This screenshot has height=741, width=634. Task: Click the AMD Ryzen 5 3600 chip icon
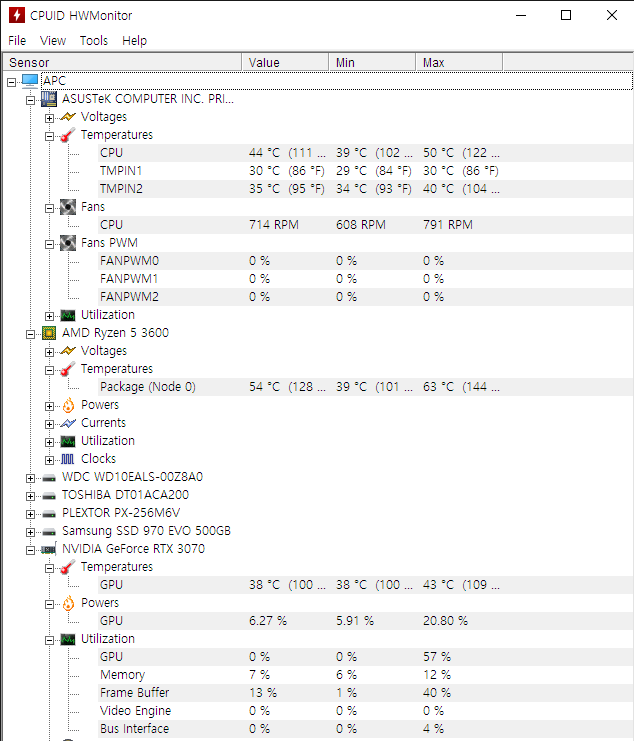click(49, 333)
